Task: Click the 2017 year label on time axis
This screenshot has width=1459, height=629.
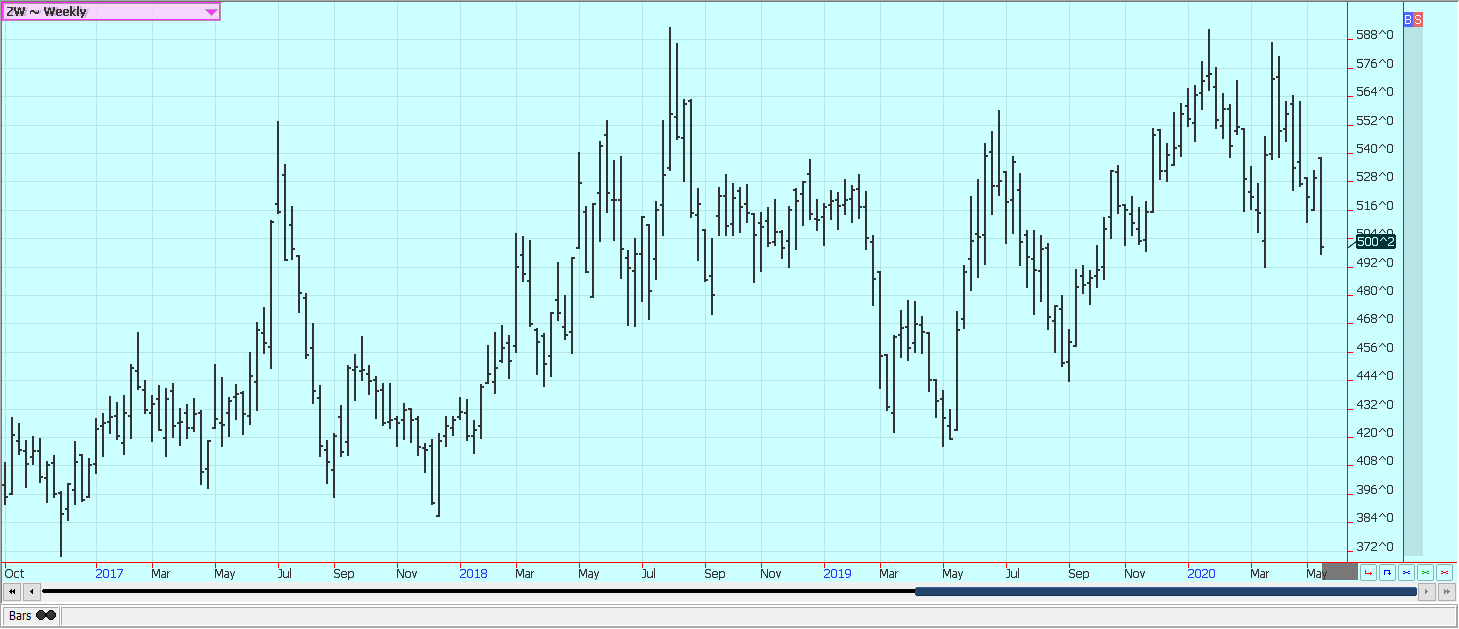Action: [x=109, y=574]
